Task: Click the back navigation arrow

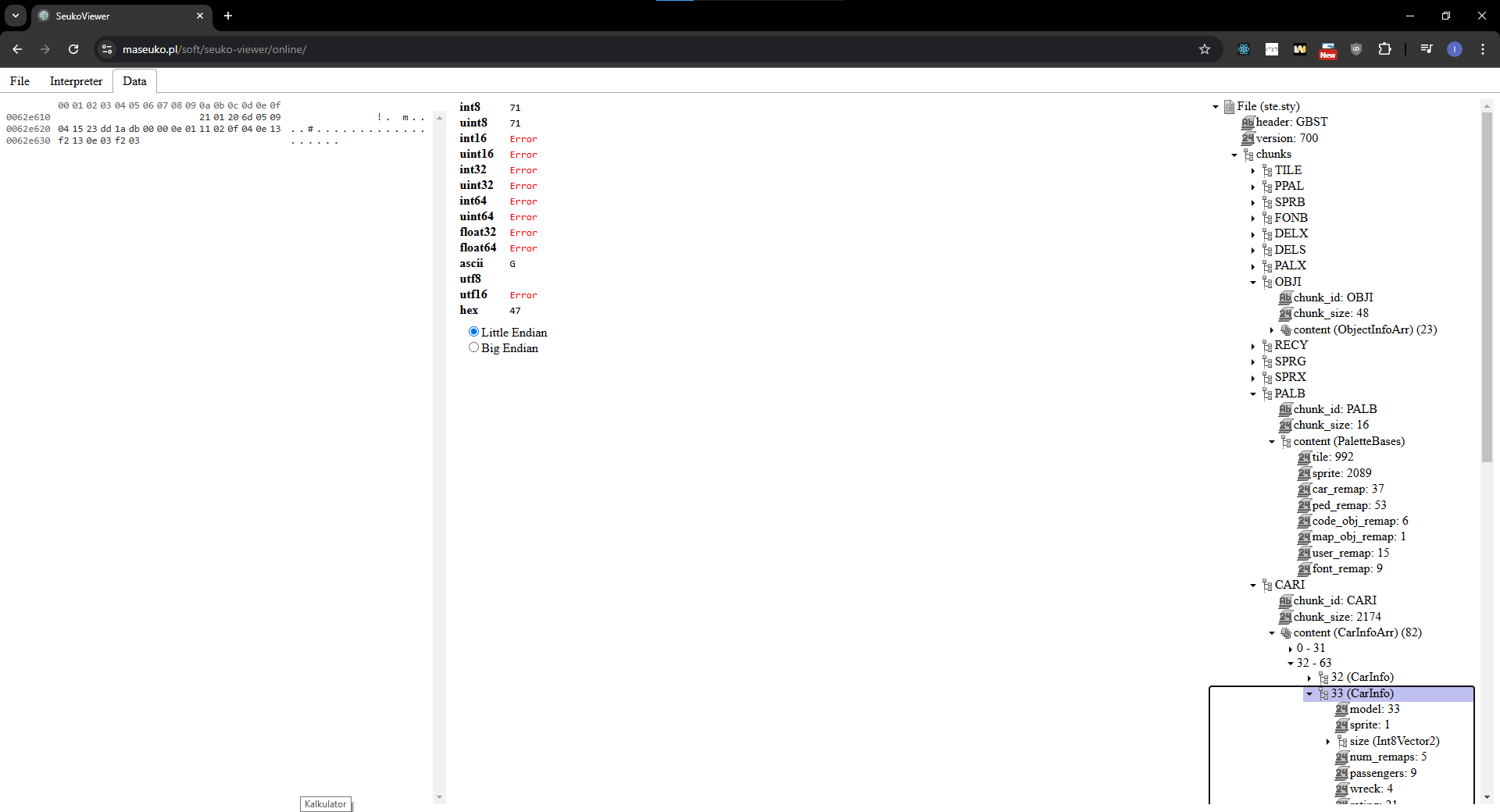Action: [x=17, y=49]
